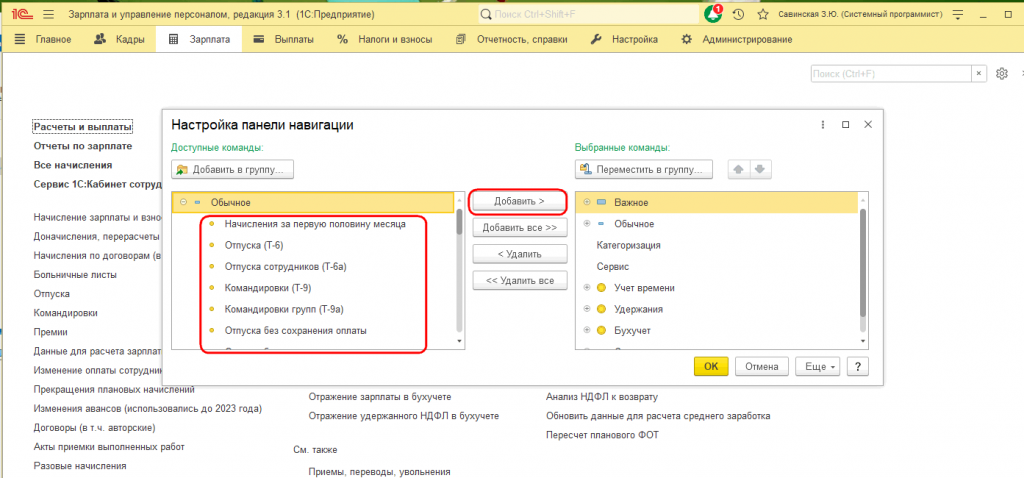Open Отражение зарплаты в бухучете link
Viewport: 1024px width, 478px height.
coord(380,396)
